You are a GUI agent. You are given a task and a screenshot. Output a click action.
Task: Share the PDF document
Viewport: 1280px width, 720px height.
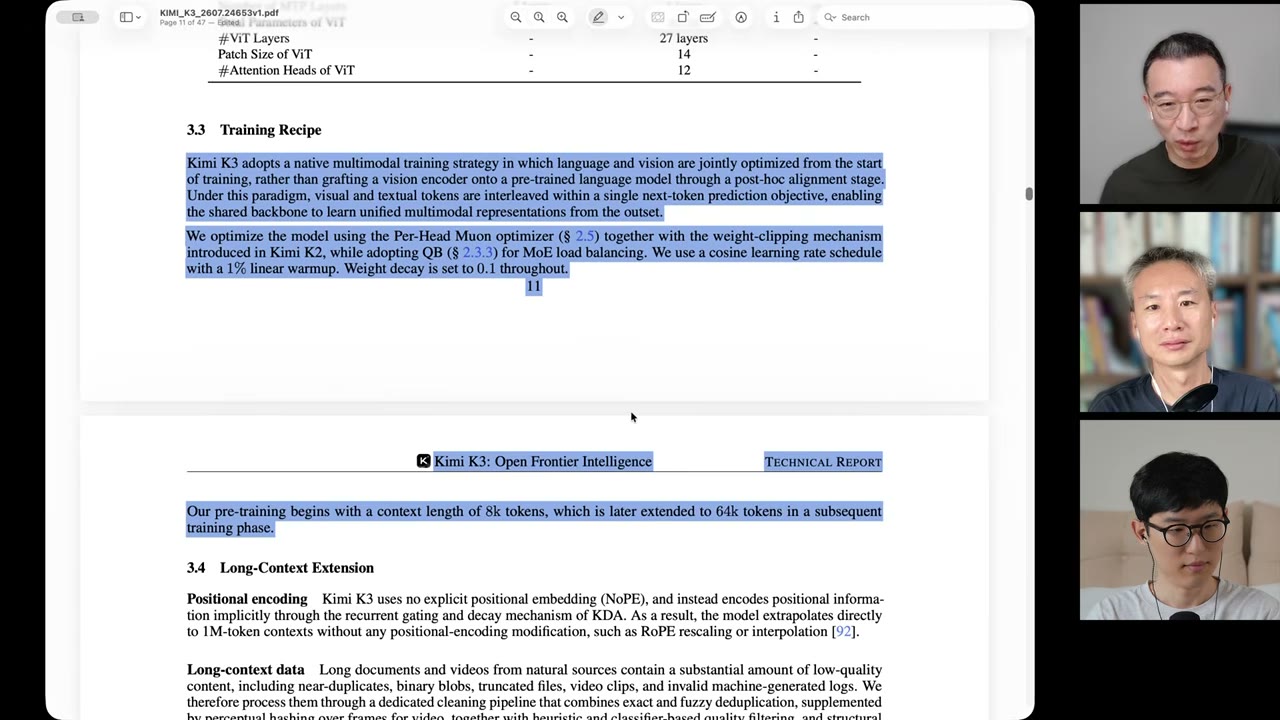(x=798, y=17)
